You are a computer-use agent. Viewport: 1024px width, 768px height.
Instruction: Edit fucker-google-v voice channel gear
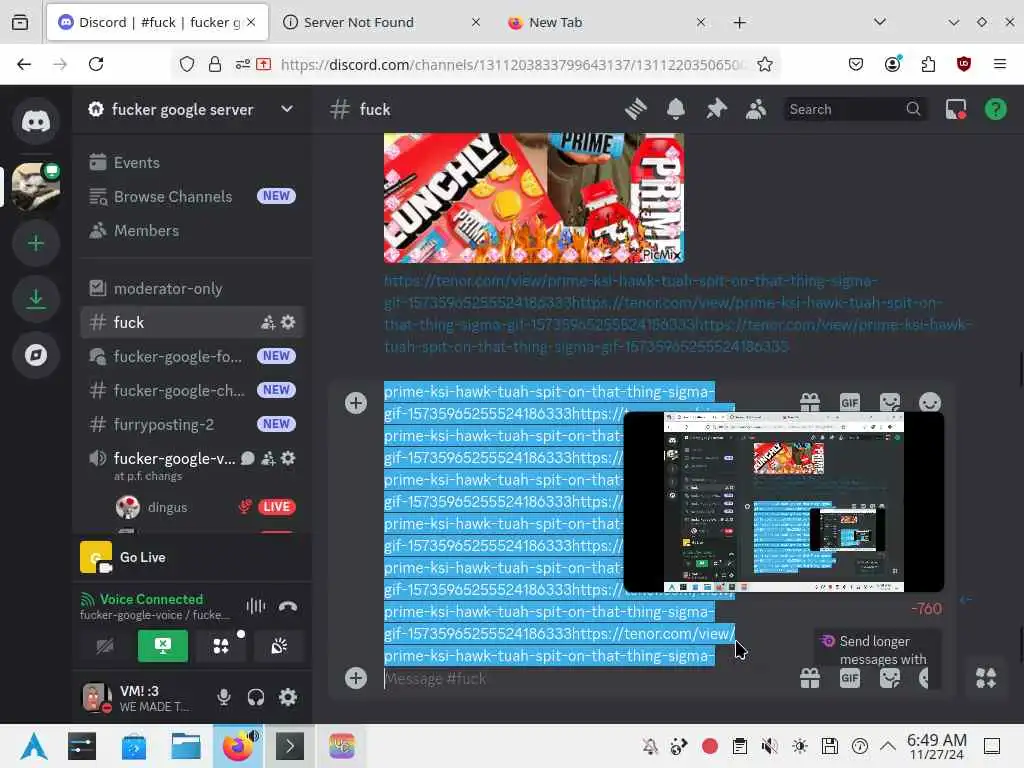click(x=288, y=458)
